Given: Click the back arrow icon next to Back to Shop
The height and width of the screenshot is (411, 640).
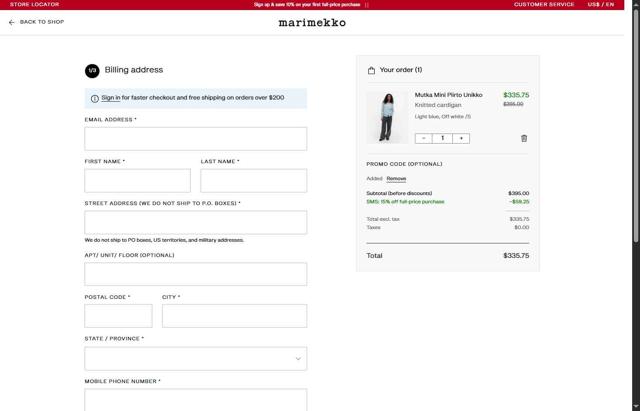Looking at the screenshot, I should (11, 22).
